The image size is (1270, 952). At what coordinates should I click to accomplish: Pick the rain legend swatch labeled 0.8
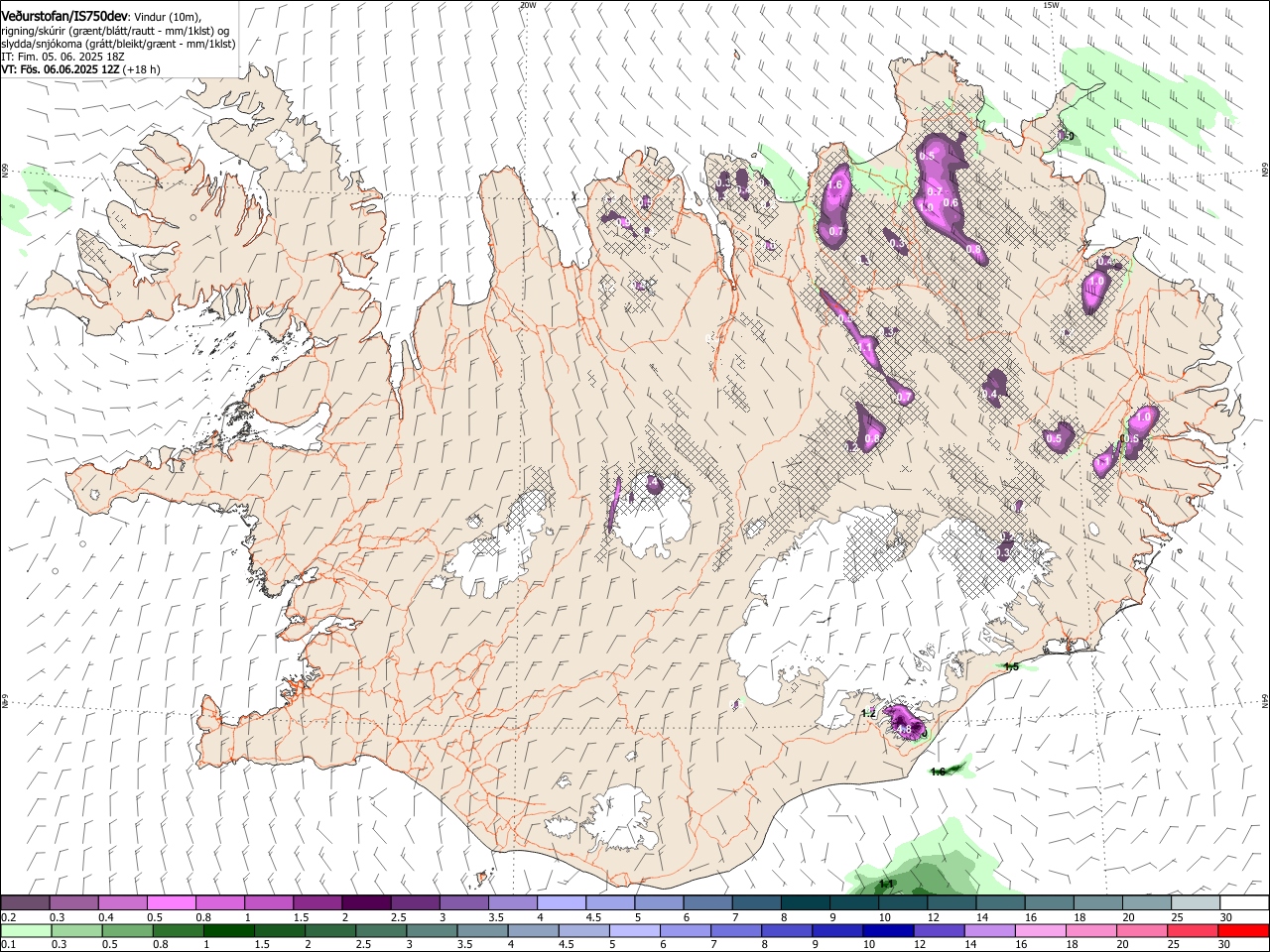[x=177, y=931]
